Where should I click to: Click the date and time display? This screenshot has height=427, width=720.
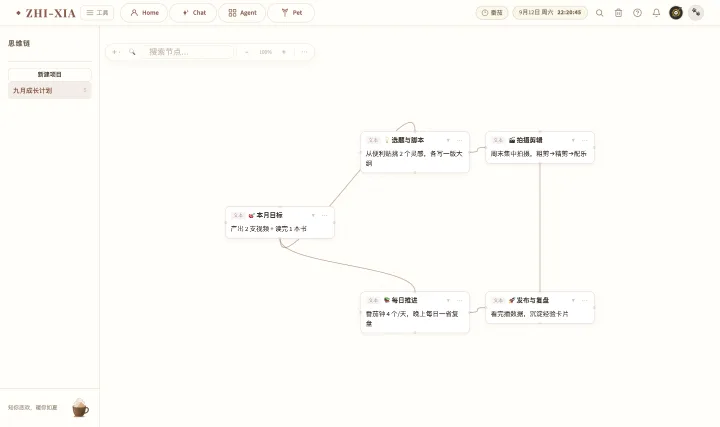(x=550, y=12)
